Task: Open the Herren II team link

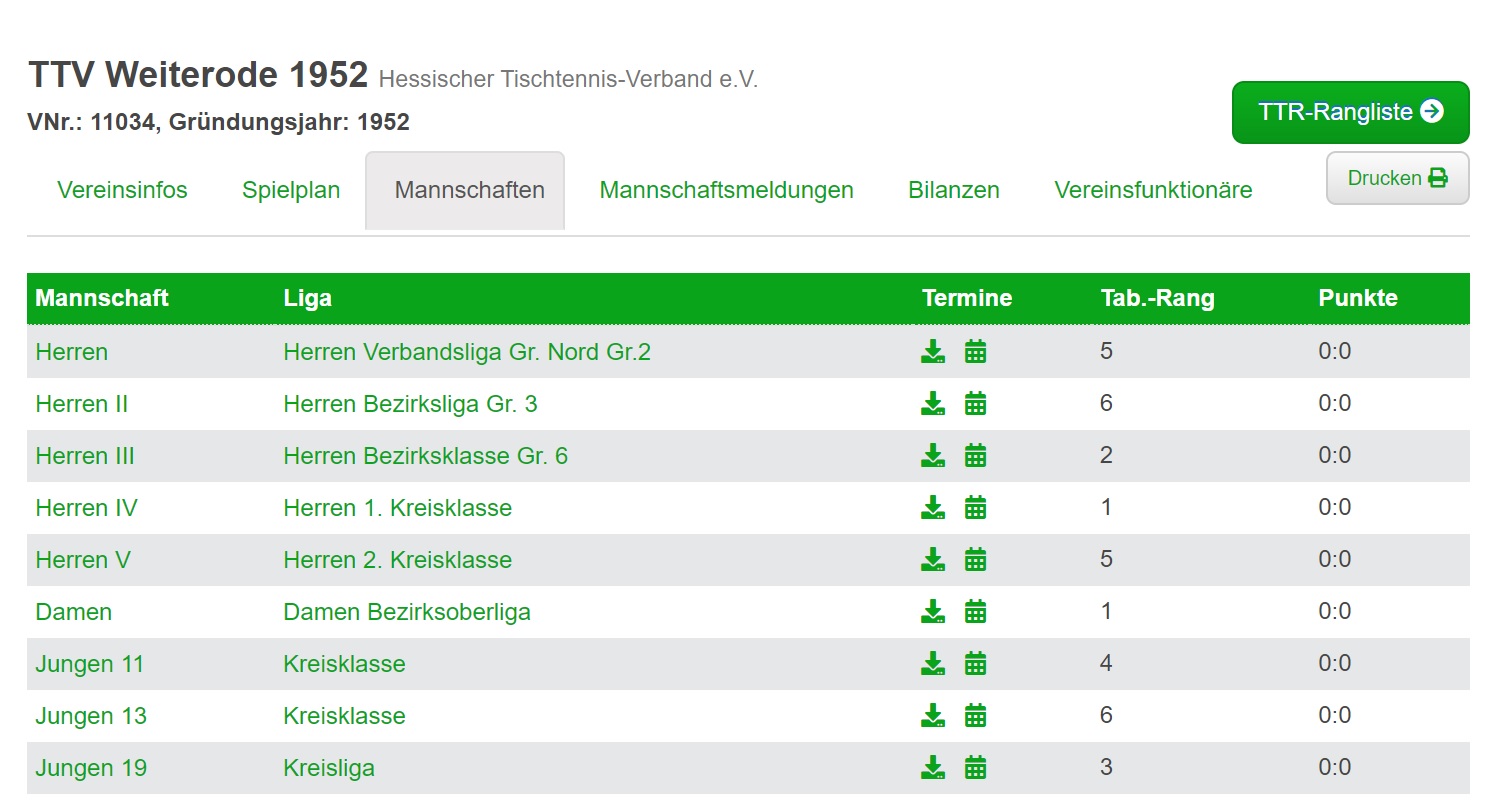Action: coord(82,404)
